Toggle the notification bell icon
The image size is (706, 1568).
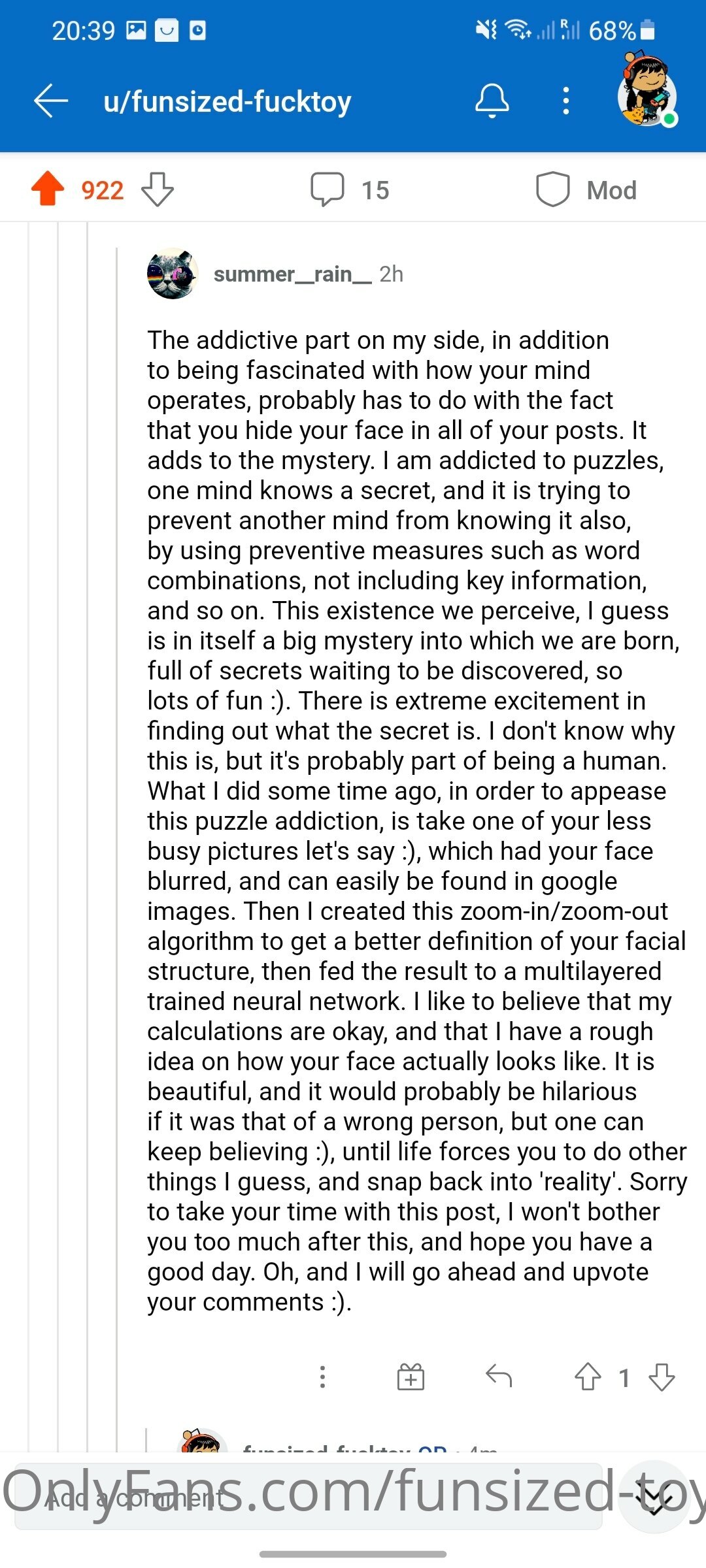pyautogui.click(x=492, y=101)
